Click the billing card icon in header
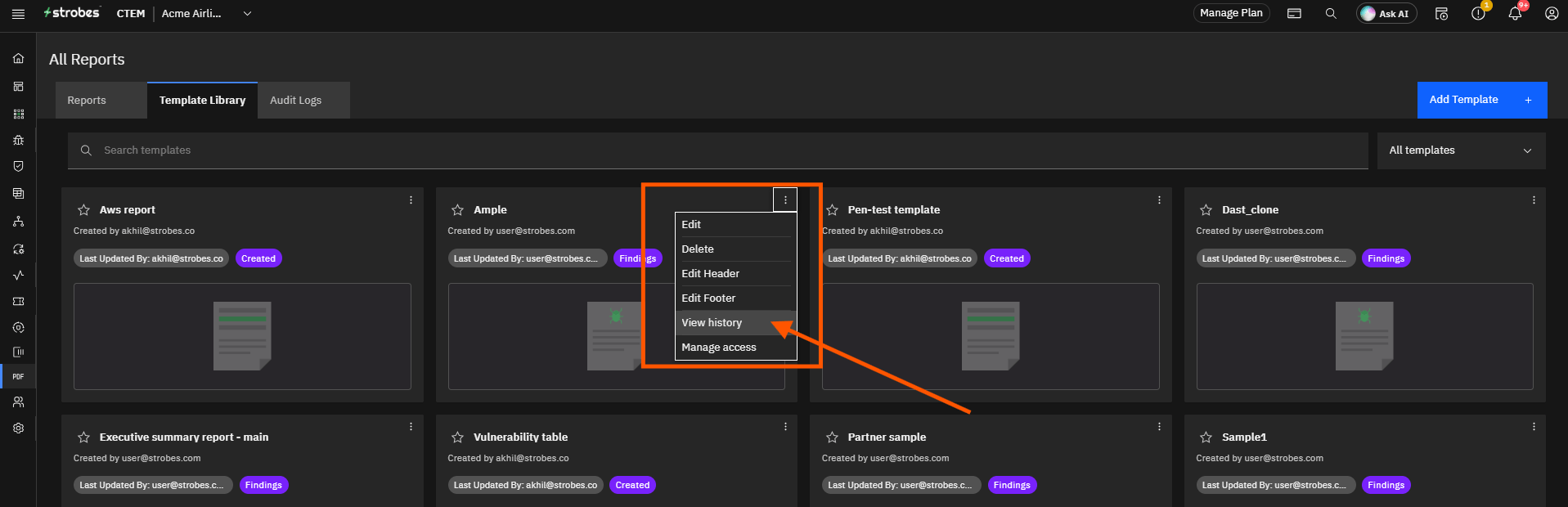This screenshot has height=507, width=1568. coord(1294,14)
